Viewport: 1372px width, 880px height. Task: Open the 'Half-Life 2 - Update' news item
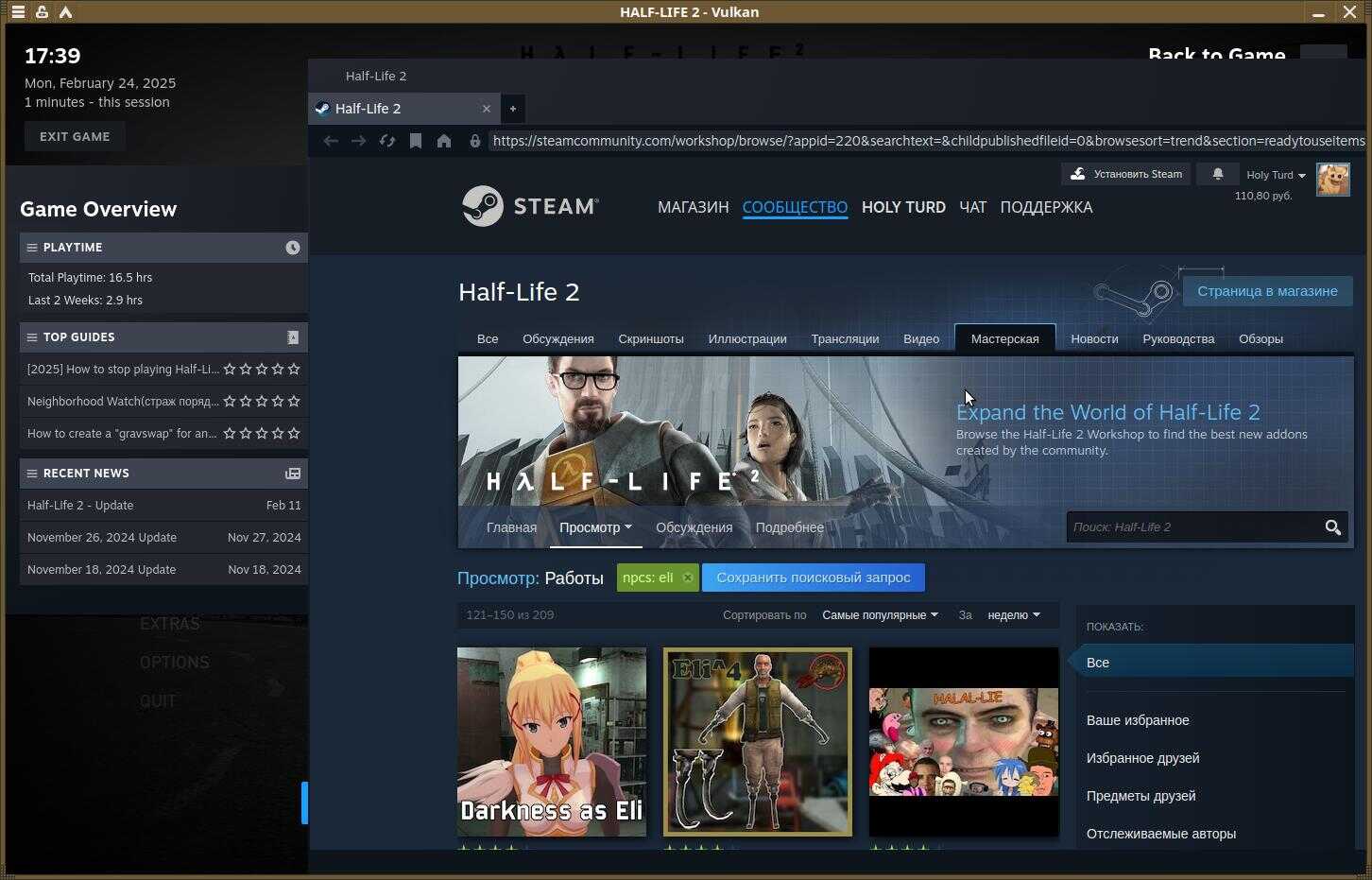[x=163, y=506]
